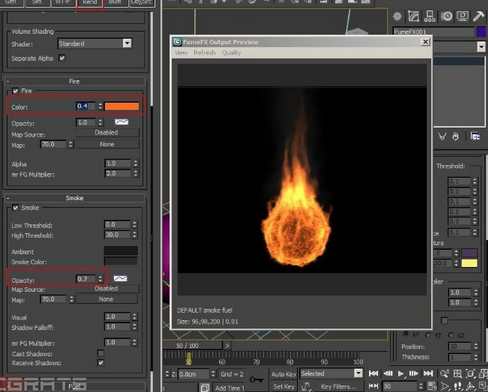
Task: Jump to the last frame
Action: (428, 373)
